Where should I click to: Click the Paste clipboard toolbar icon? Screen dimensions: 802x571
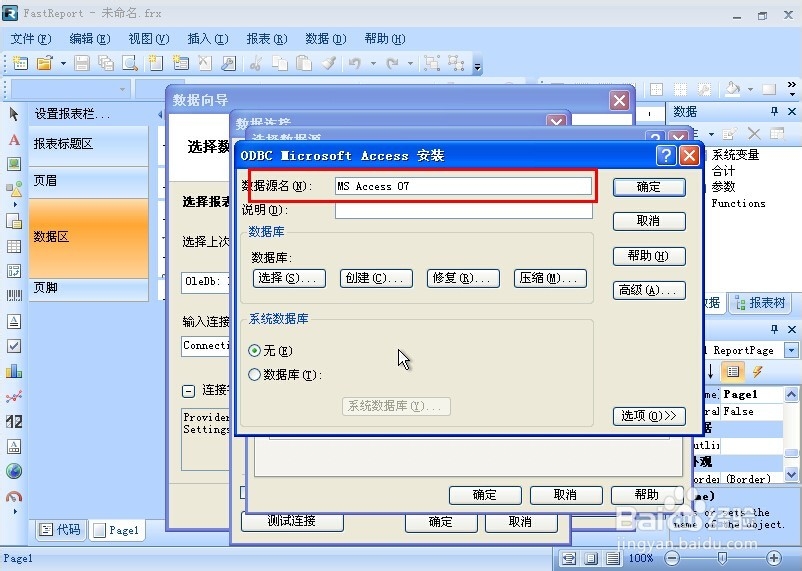(x=304, y=63)
